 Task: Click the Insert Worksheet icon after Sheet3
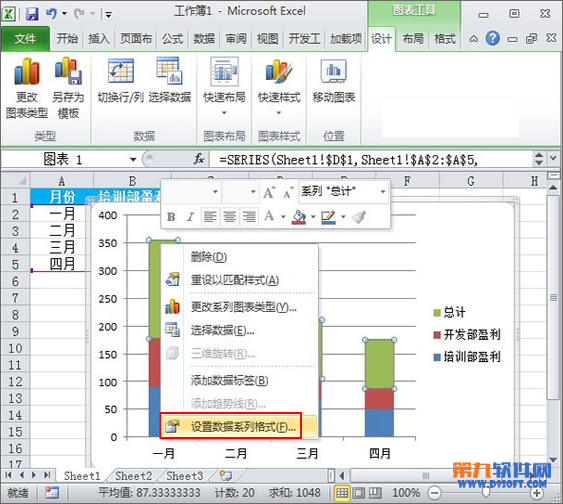pyautogui.click(x=225, y=476)
